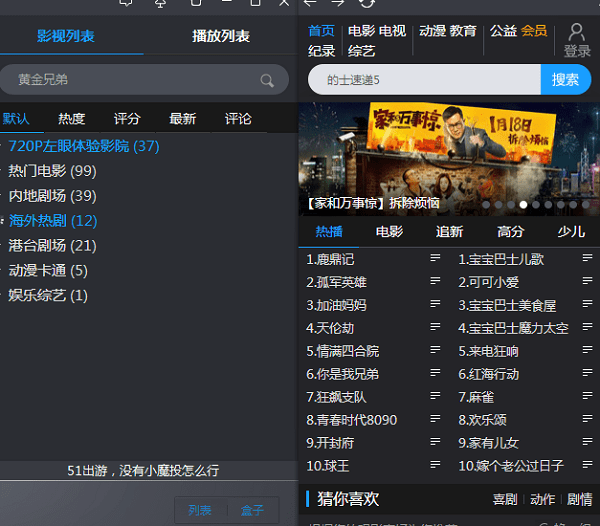This screenshot has width=600, height=526.
Task: Expand 海外热剧 (12) category
Action: click(53, 221)
